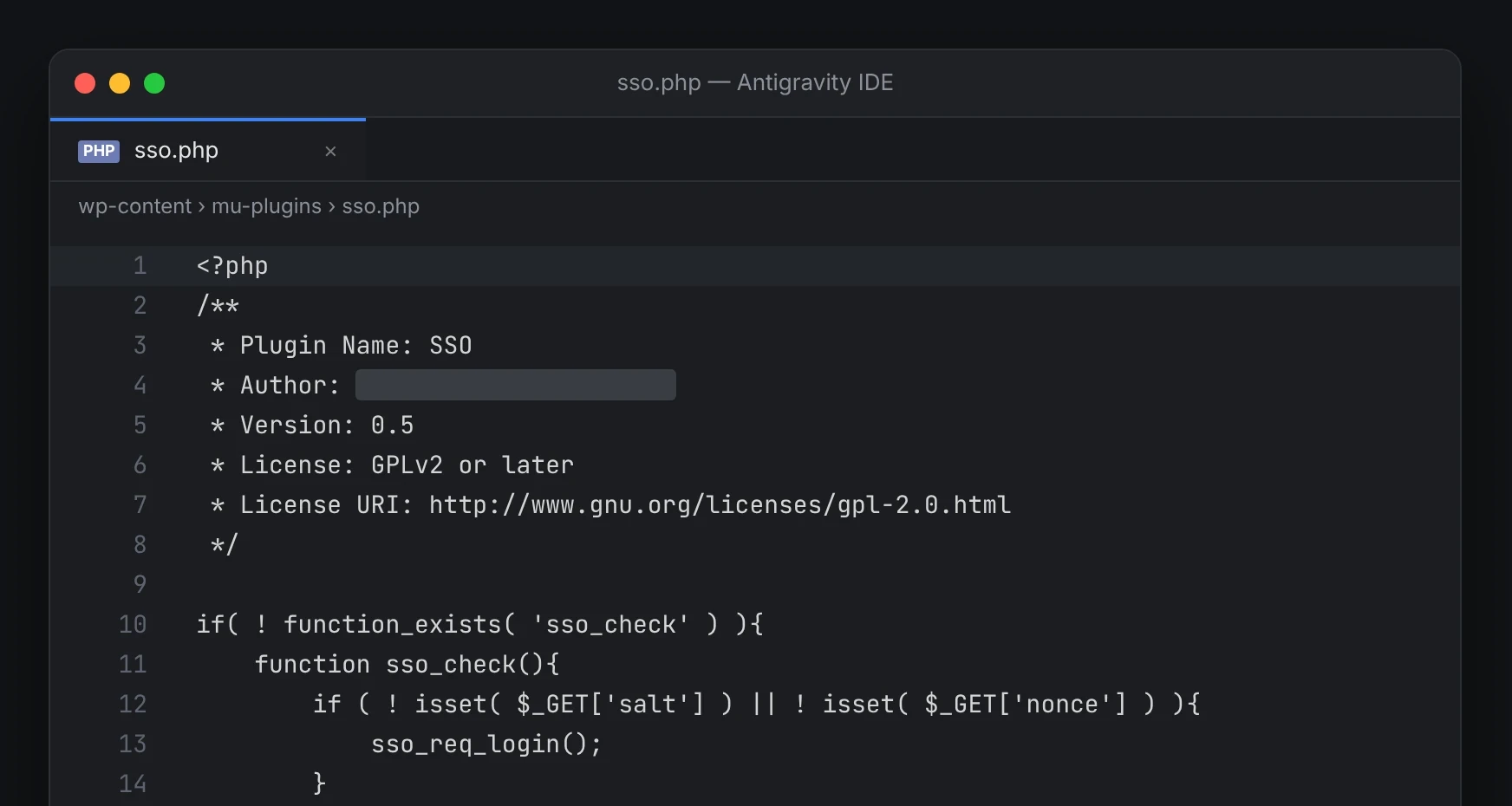Click the gnu.org license URL

pos(720,504)
